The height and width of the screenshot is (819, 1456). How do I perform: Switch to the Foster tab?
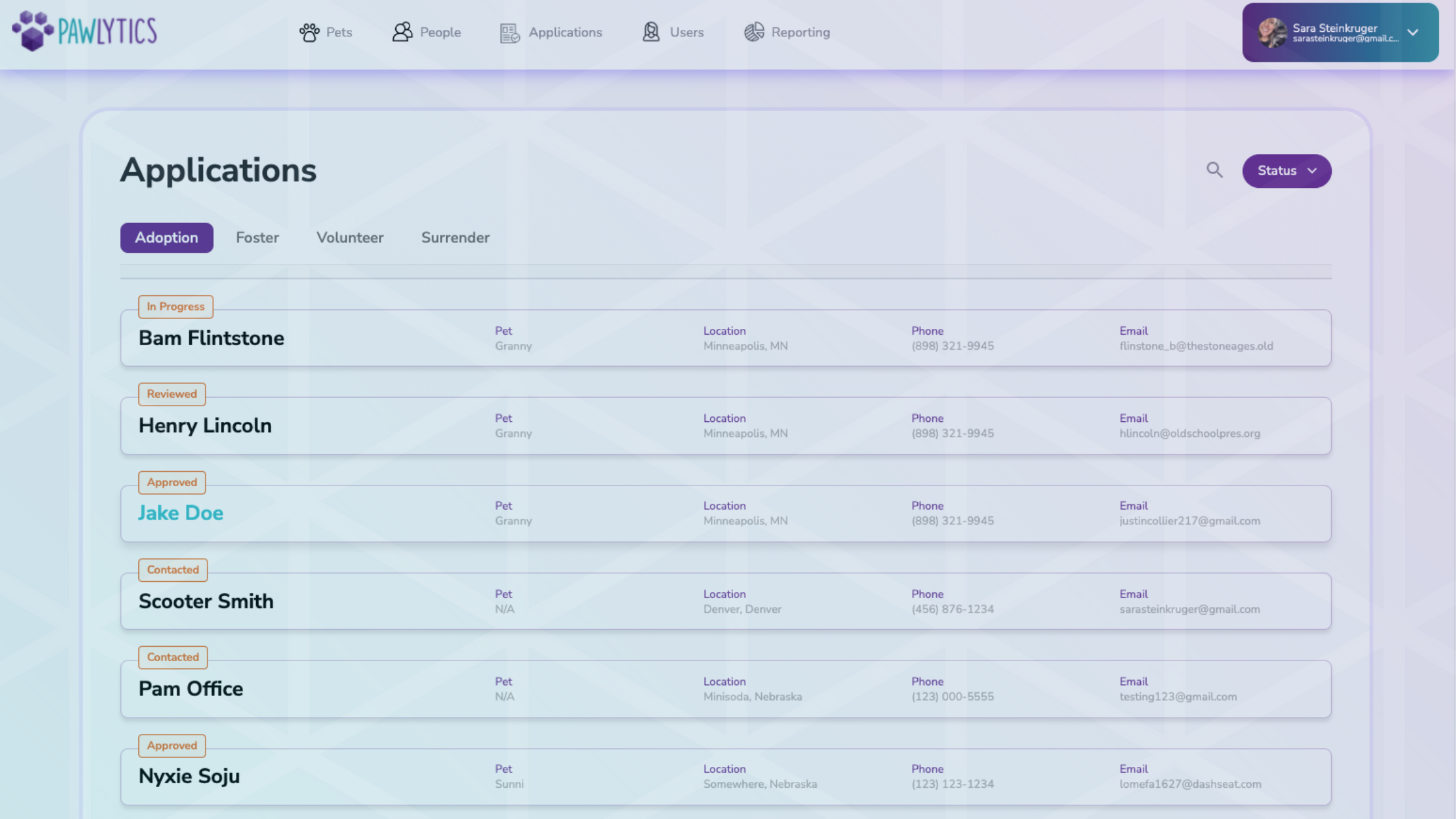[x=257, y=238]
